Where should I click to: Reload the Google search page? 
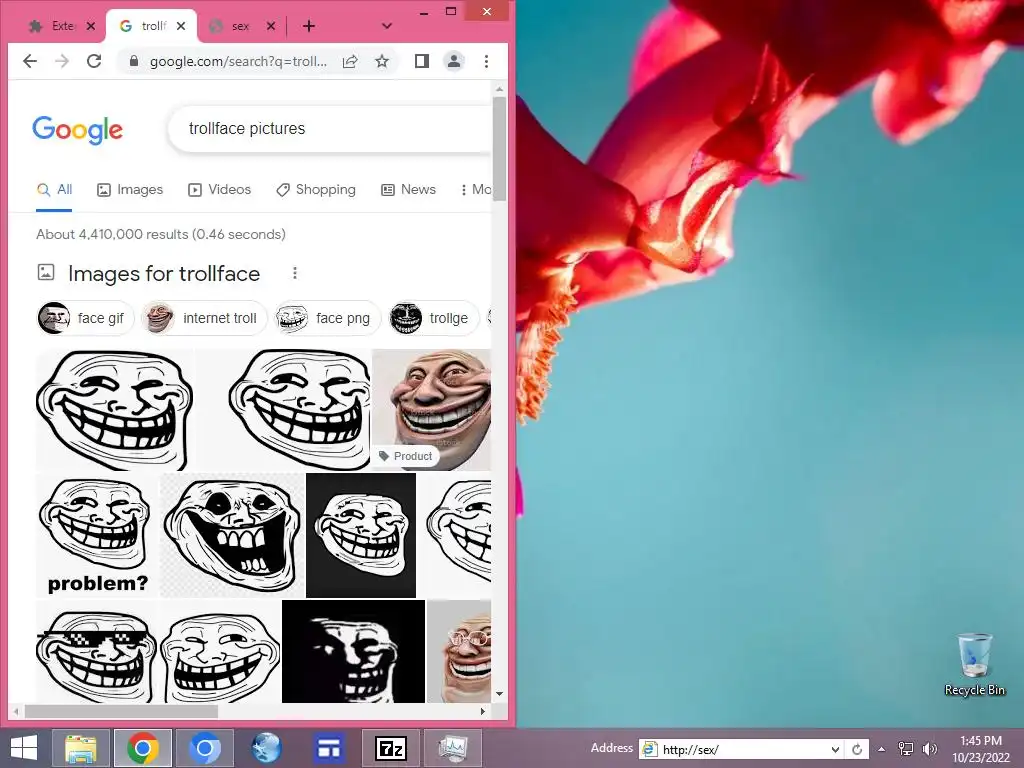tap(94, 61)
